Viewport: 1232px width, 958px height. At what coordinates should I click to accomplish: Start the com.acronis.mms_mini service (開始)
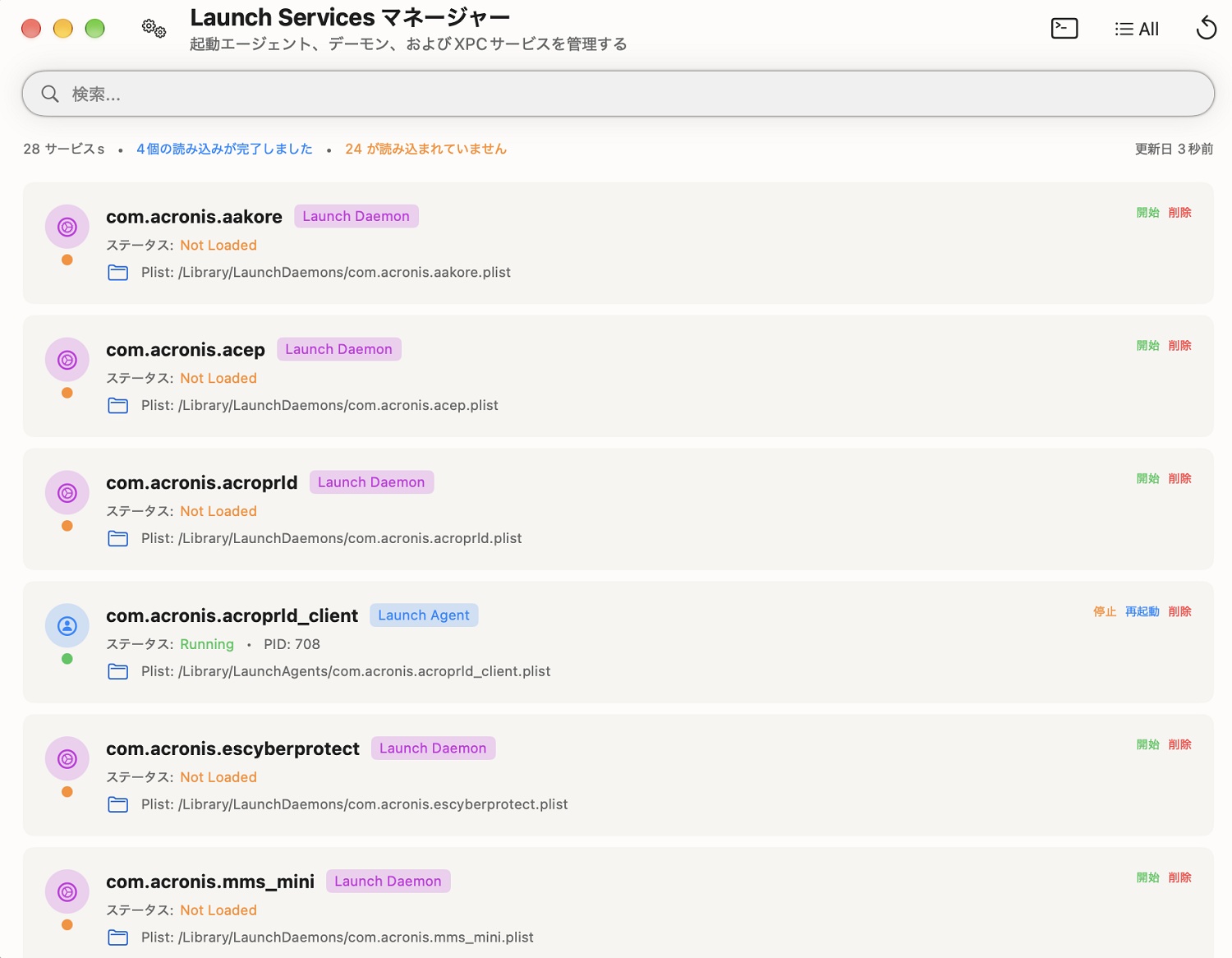(x=1147, y=878)
